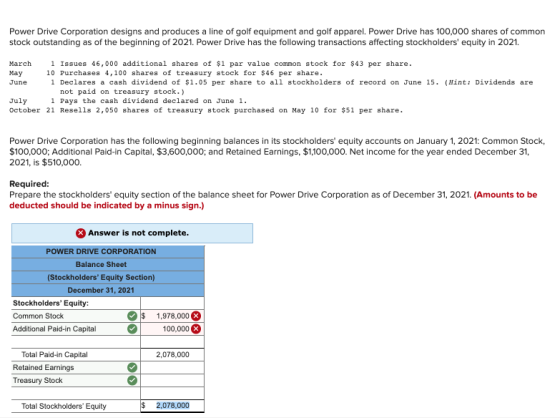
Task: Click the empty Retained Earnings amount cell
Action: 172,367
